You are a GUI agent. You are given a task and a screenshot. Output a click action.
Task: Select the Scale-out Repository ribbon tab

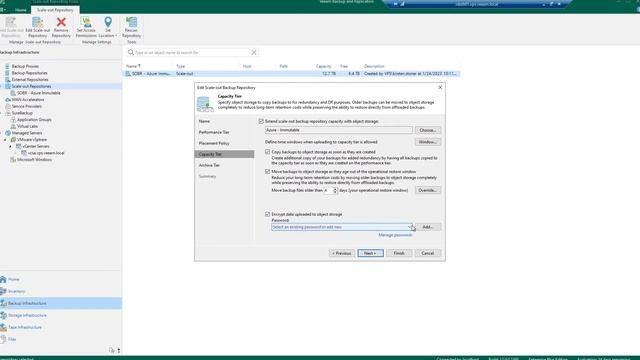[x=55, y=10]
